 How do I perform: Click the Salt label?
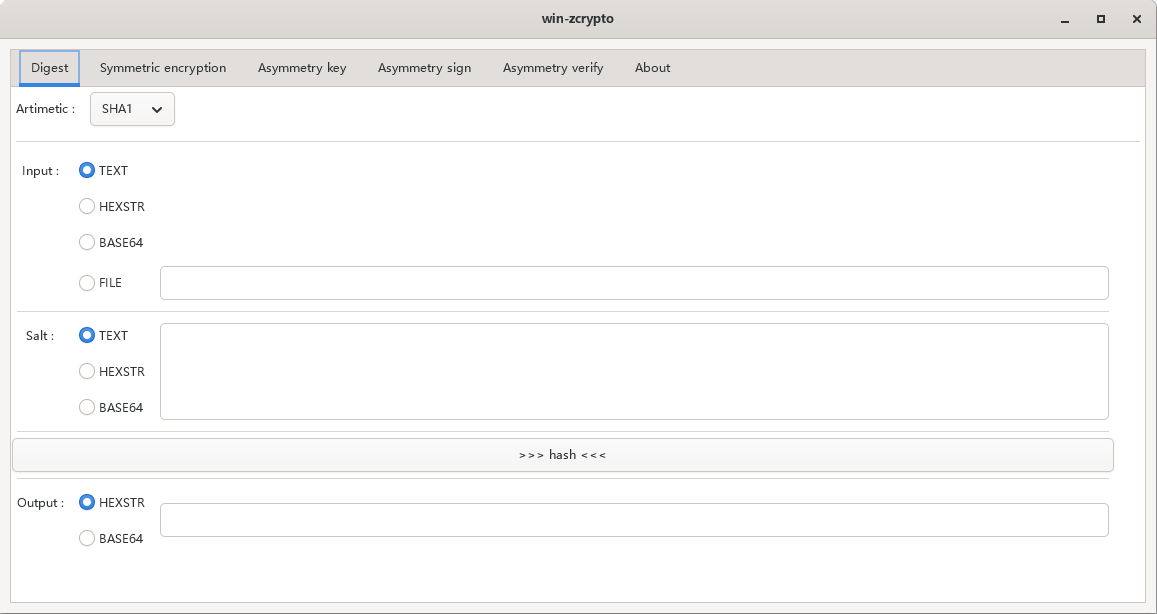coord(40,336)
